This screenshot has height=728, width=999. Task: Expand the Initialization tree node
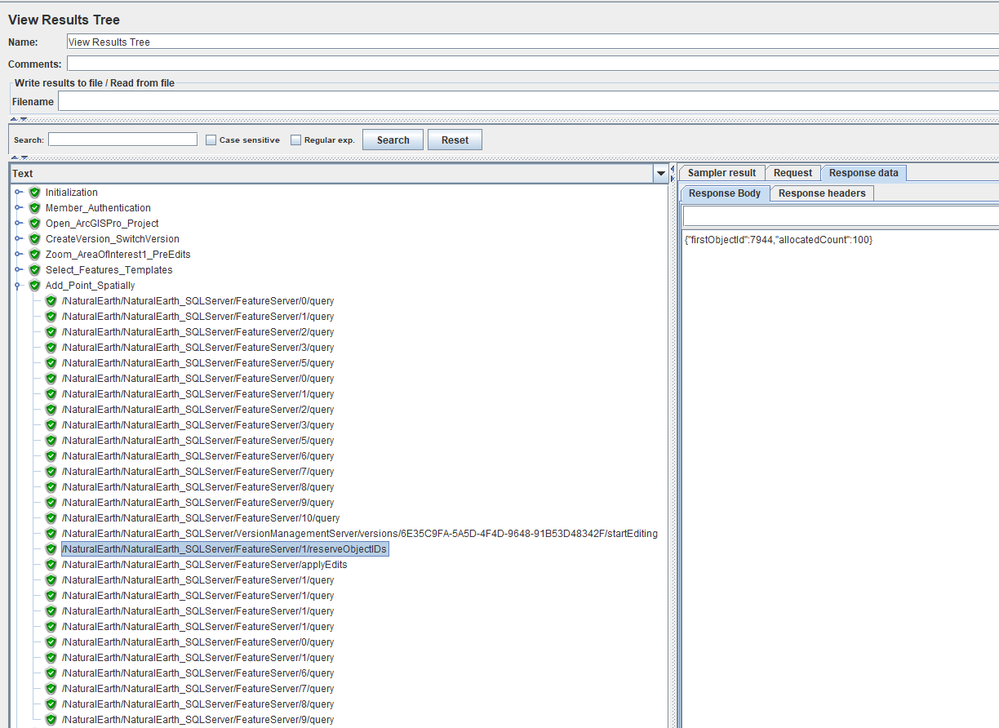[x=18, y=192]
